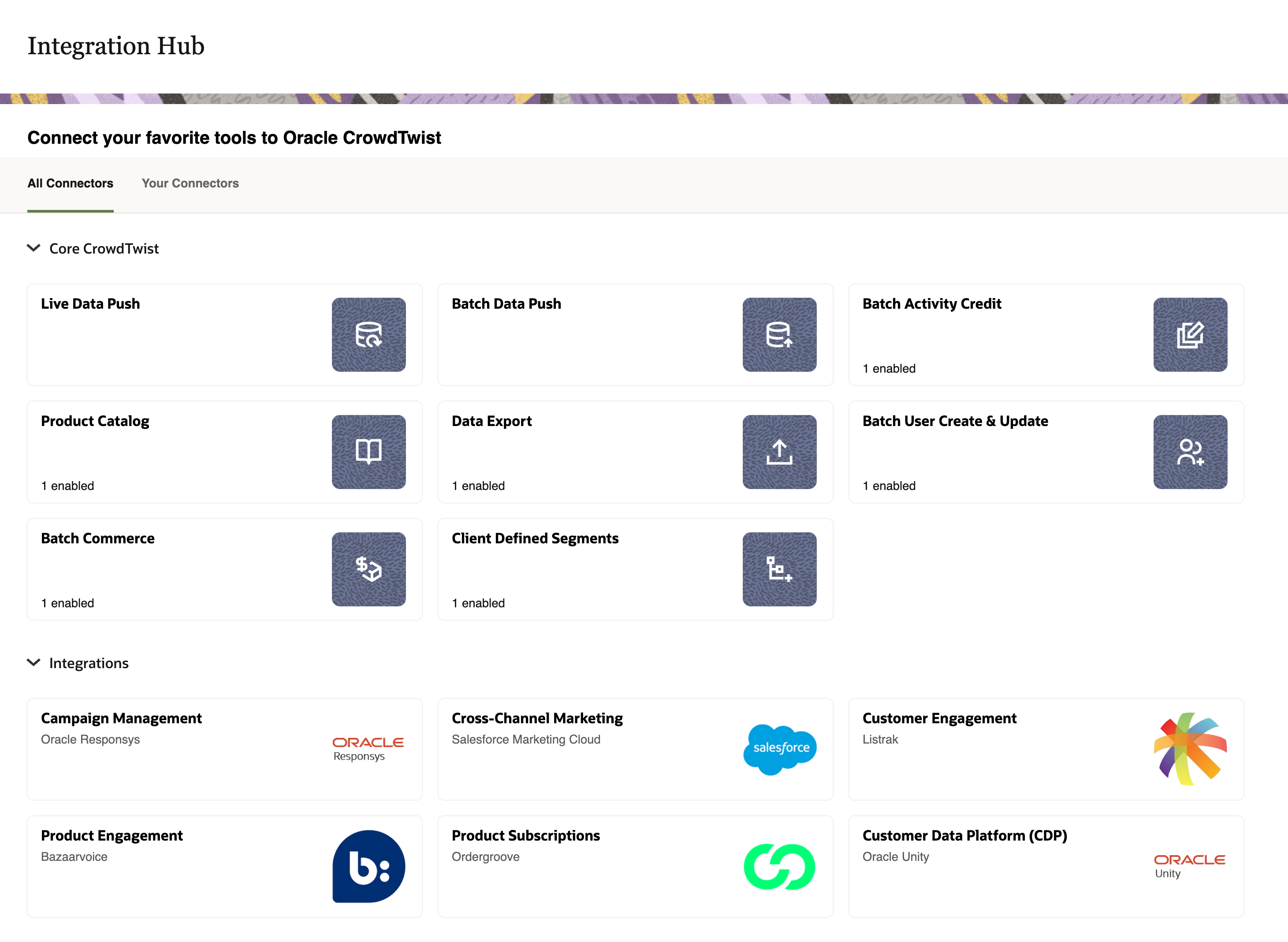This screenshot has height=942, width=1288.
Task: Click the '1 enabled' text under Product Catalog
Action: coord(67,486)
